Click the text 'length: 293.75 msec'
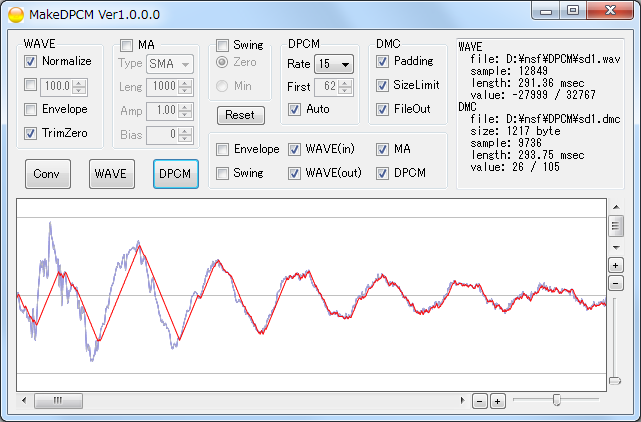This screenshot has width=641, height=422. click(x=527, y=155)
